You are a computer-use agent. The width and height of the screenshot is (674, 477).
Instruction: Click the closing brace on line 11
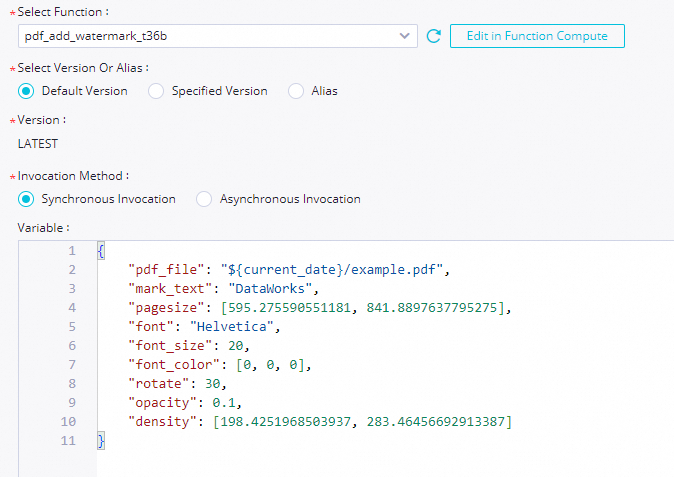101,440
